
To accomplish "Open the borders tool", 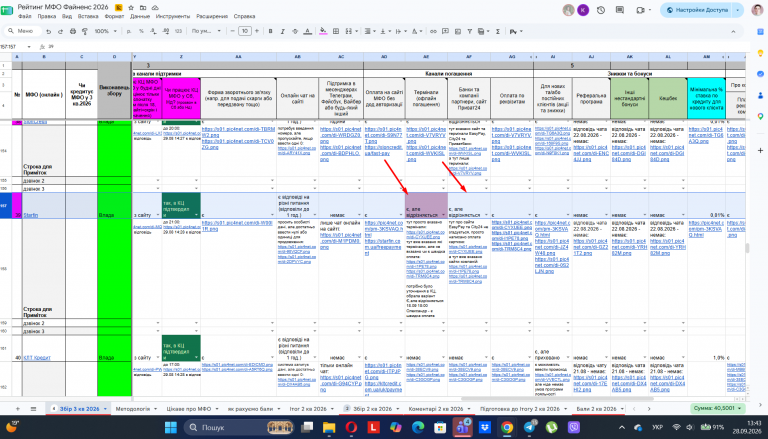I will tap(336, 31).
